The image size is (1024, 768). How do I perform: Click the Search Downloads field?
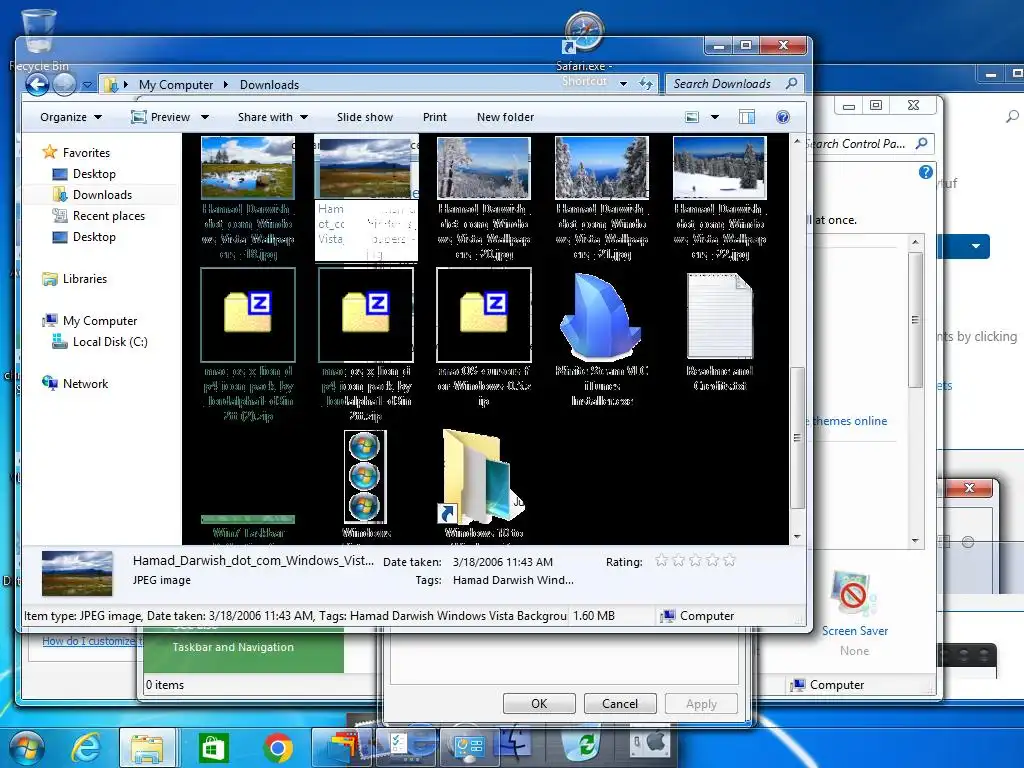(735, 84)
